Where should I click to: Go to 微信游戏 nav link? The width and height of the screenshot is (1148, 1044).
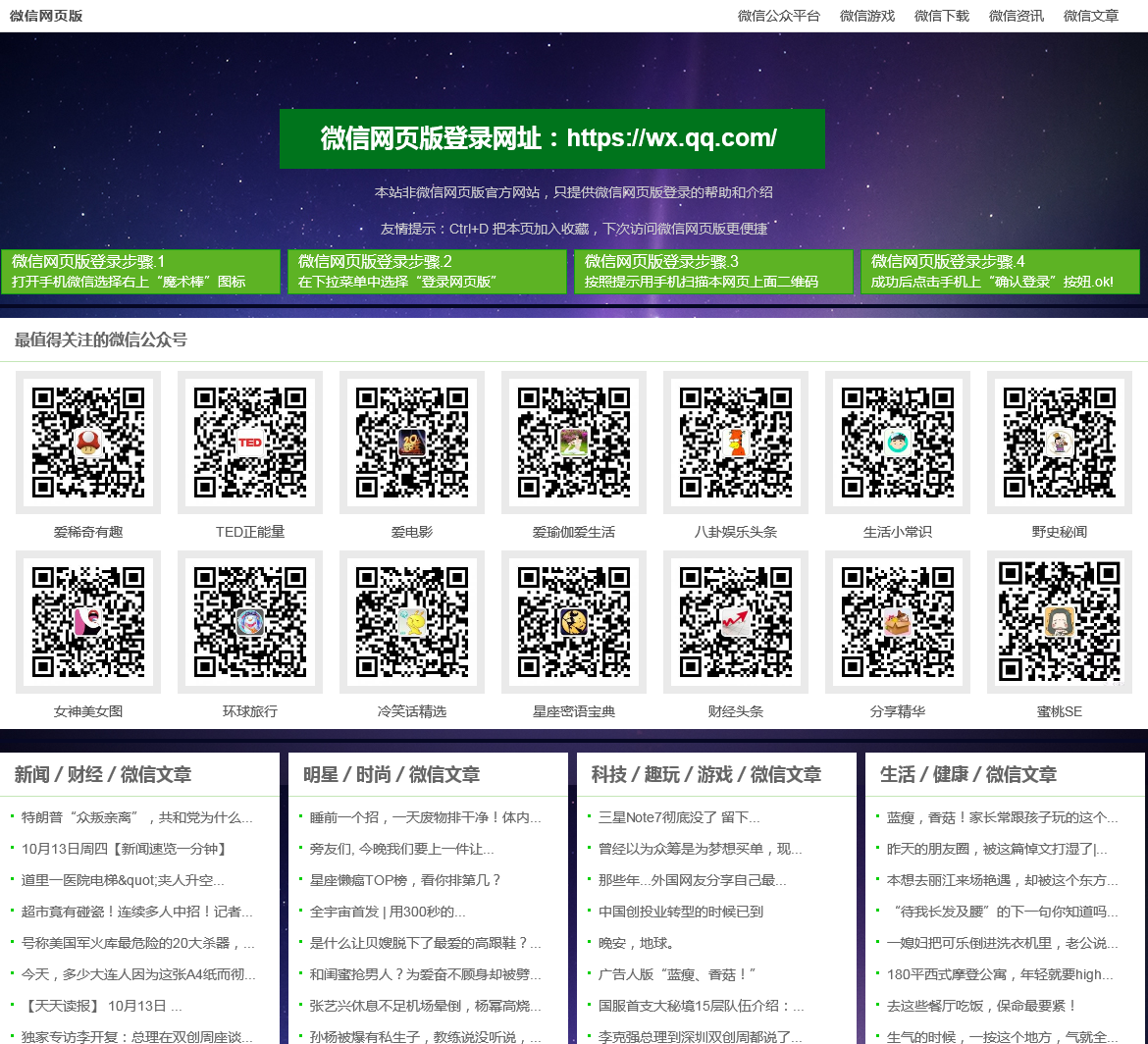(x=866, y=16)
